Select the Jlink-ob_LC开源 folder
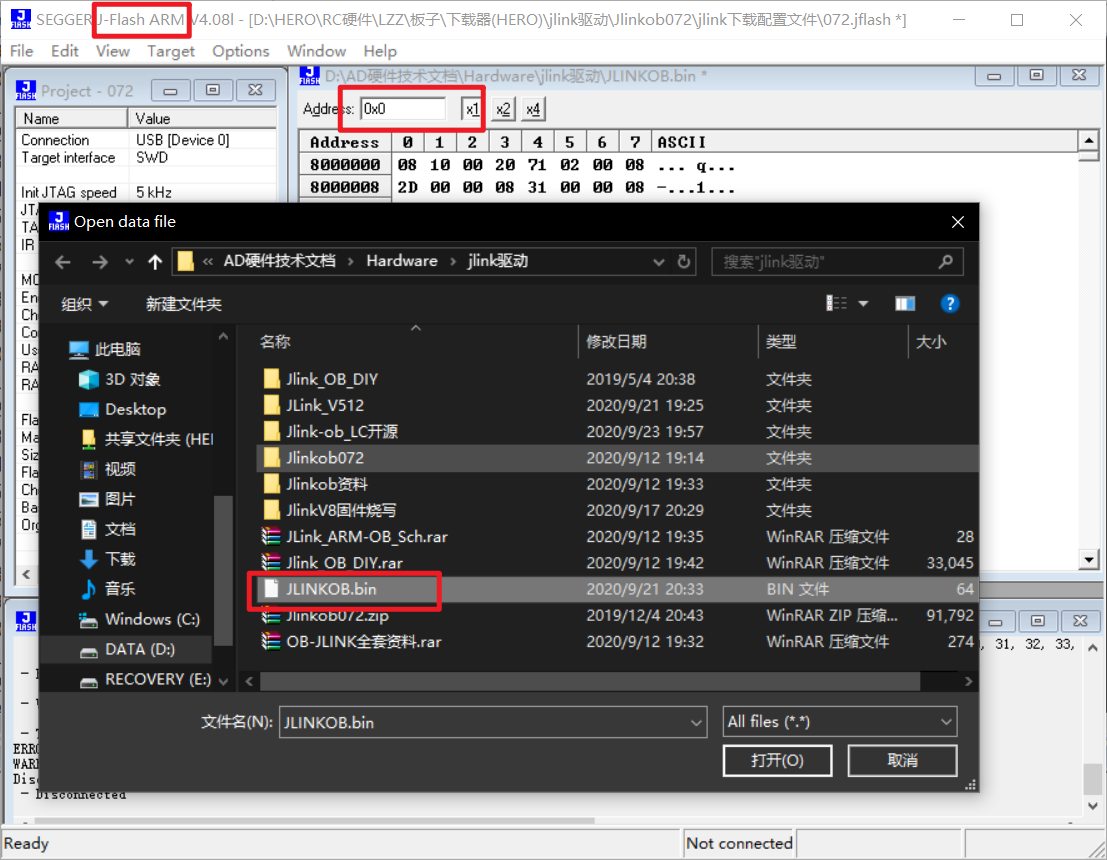Screen dimensions: 1107x860 (617, 431)
